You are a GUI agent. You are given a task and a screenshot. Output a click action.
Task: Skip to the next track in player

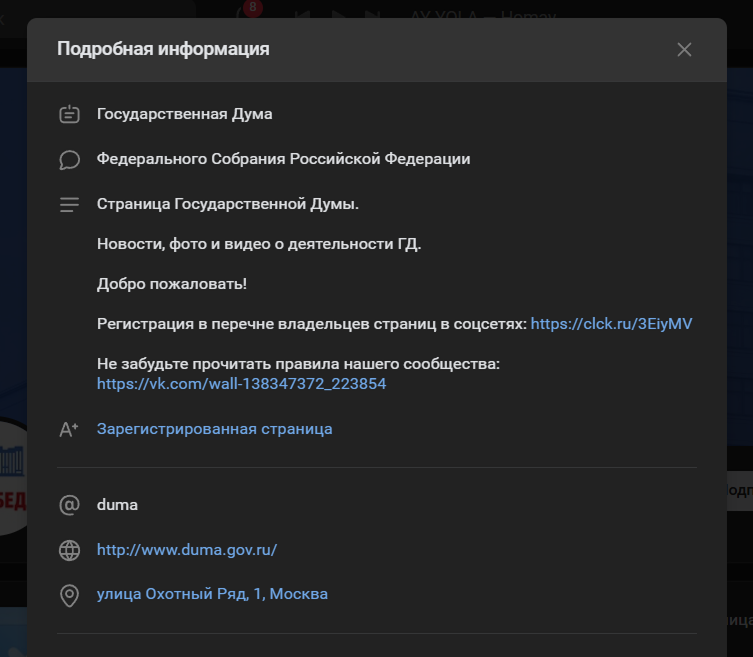point(372,14)
